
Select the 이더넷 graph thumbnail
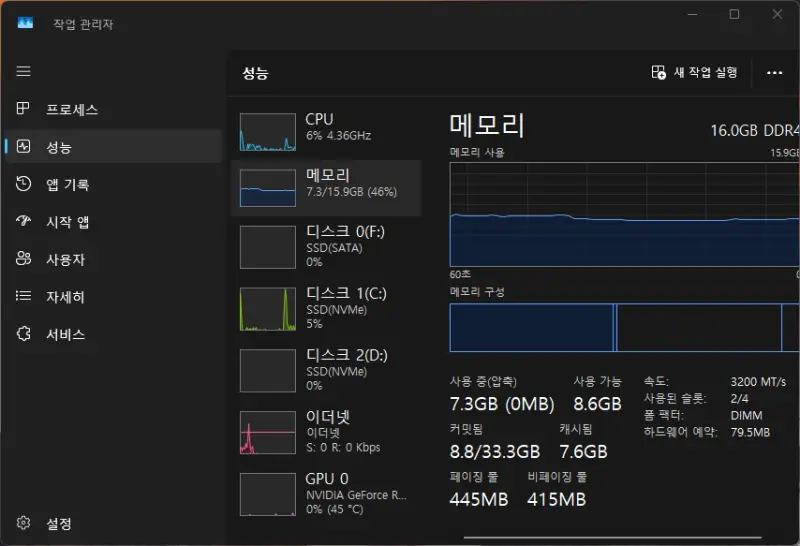pyautogui.click(x=268, y=433)
